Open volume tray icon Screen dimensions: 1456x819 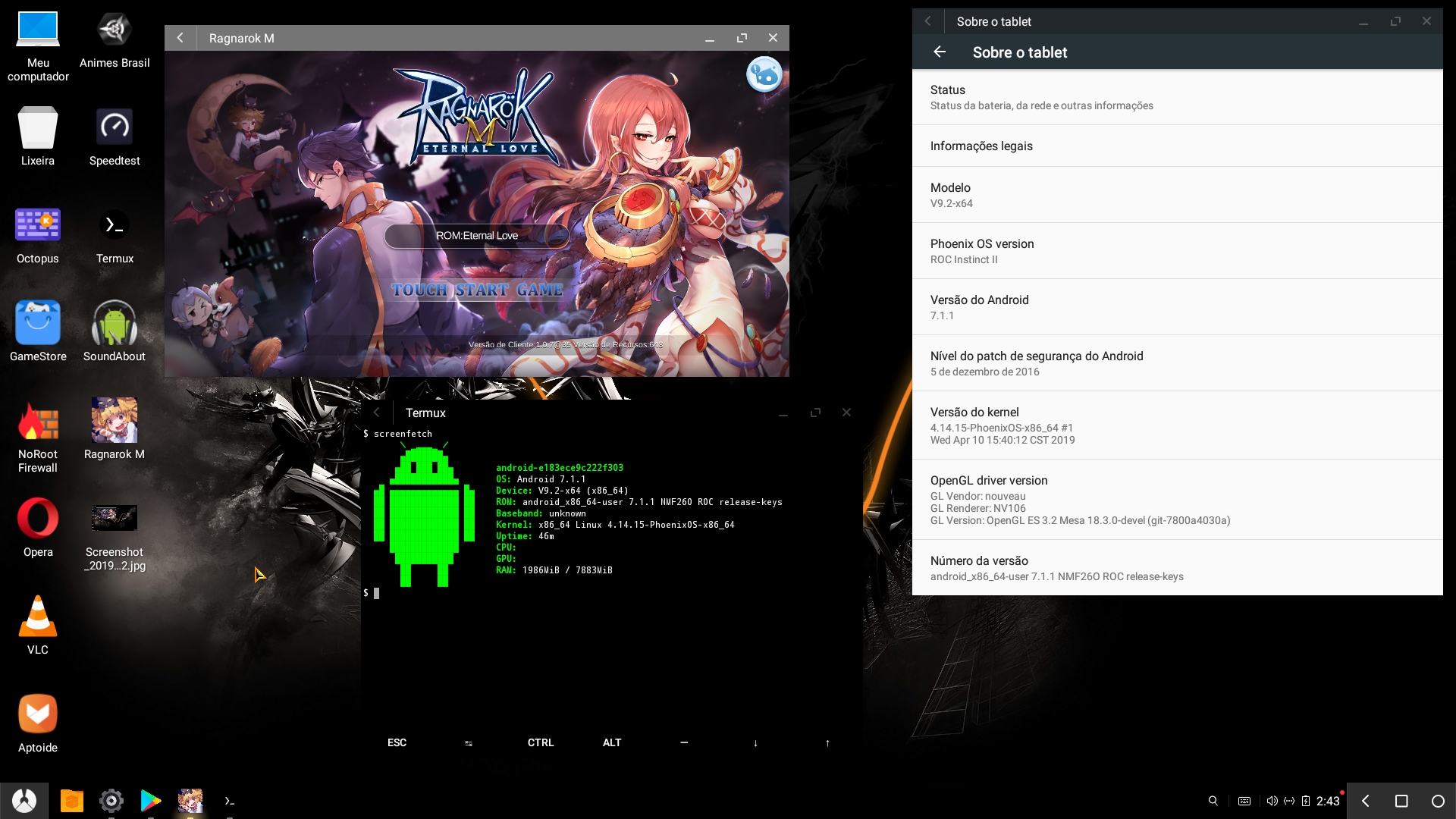click(1272, 801)
